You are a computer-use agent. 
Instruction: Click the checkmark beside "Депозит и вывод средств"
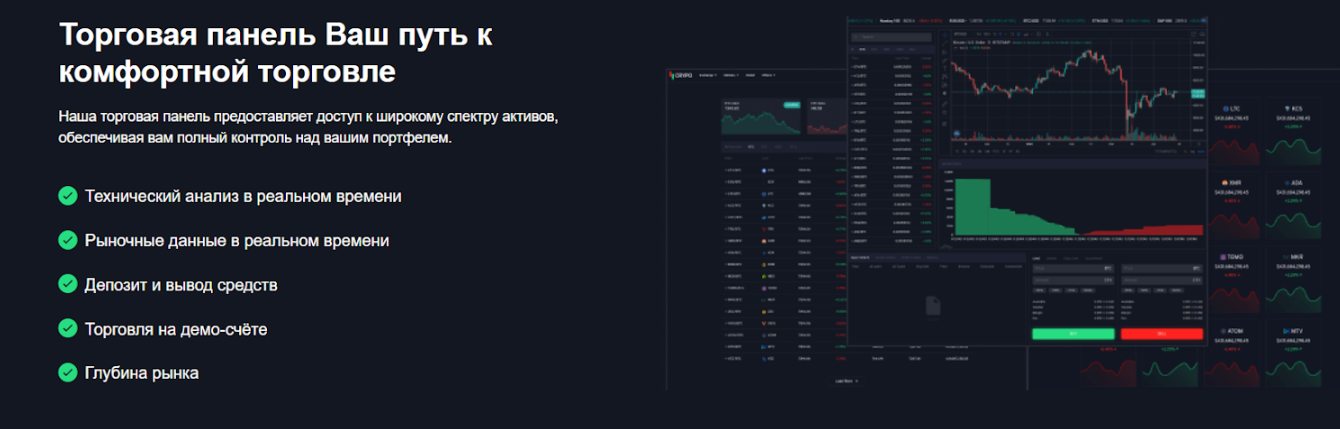point(68,285)
